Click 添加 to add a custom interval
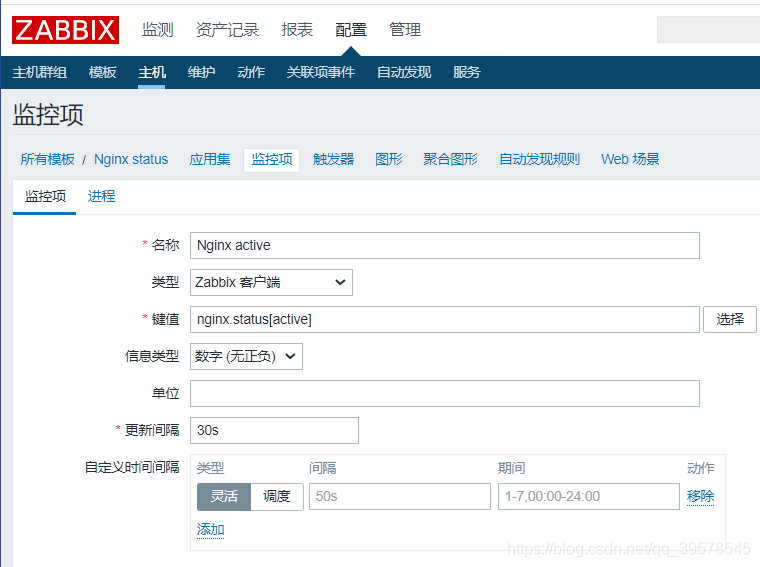The image size is (760, 567). [210, 529]
